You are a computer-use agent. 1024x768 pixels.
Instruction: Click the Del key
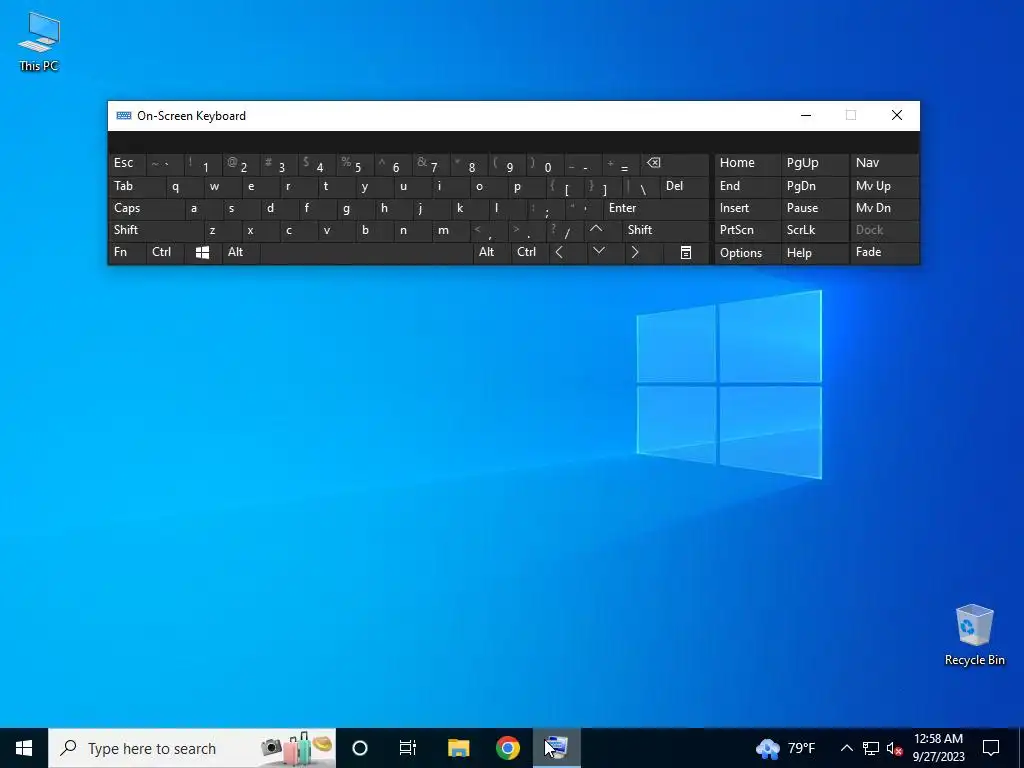pyautogui.click(x=685, y=186)
